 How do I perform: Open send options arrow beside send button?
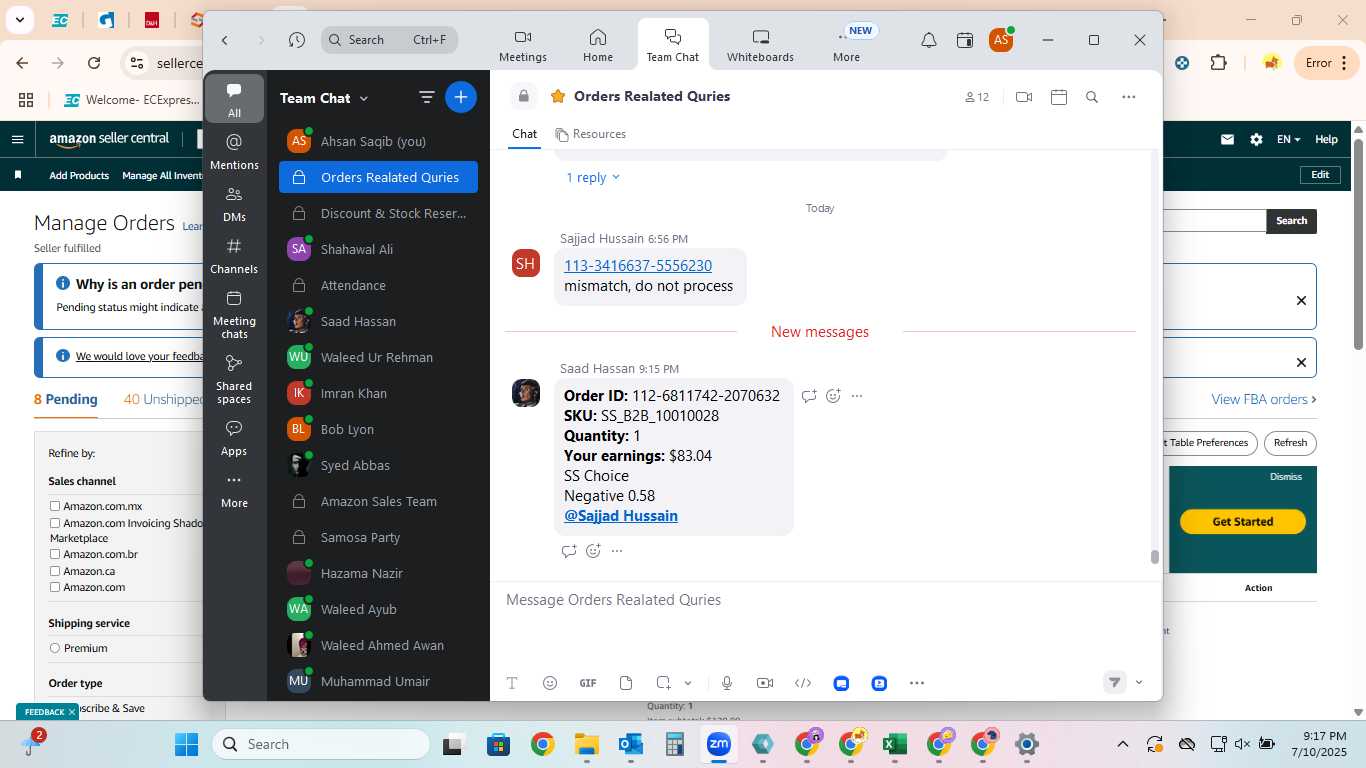click(x=1139, y=683)
